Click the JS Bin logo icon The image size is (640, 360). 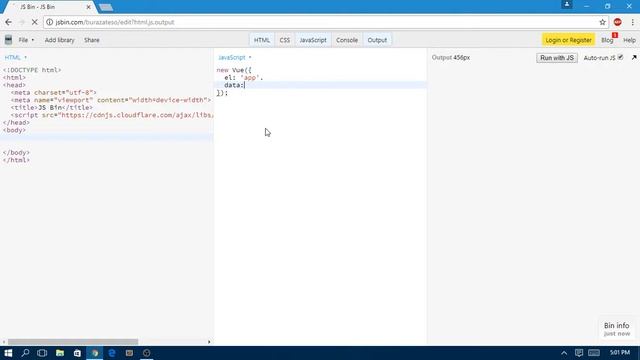coord(8,40)
